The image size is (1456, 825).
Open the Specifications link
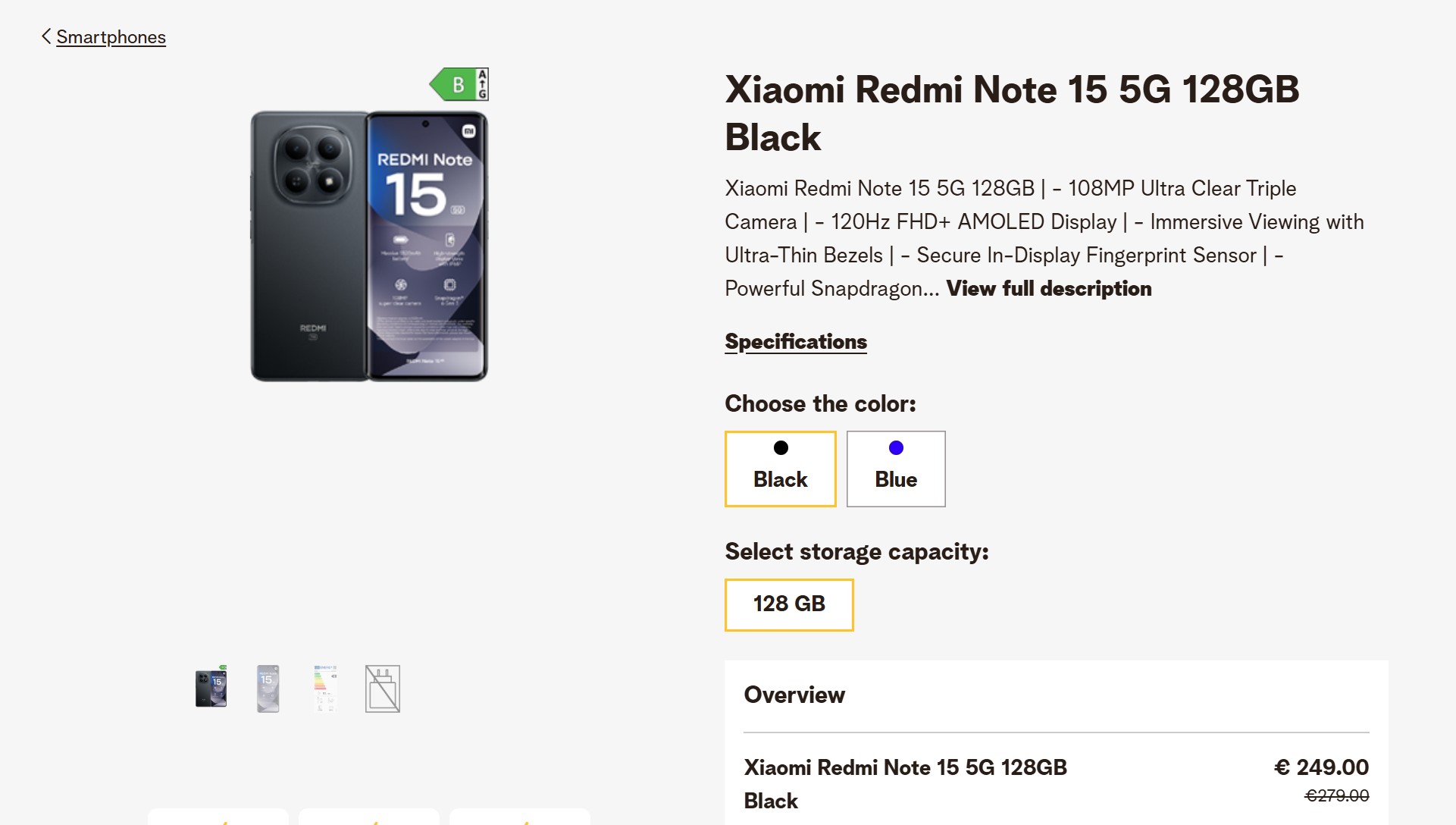[x=796, y=341]
